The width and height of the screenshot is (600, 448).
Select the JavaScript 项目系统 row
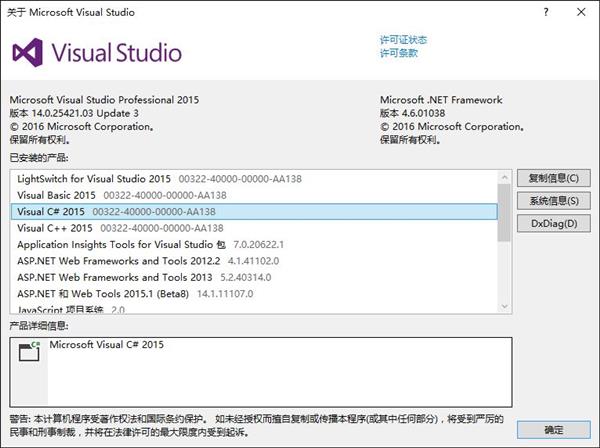click(254, 308)
